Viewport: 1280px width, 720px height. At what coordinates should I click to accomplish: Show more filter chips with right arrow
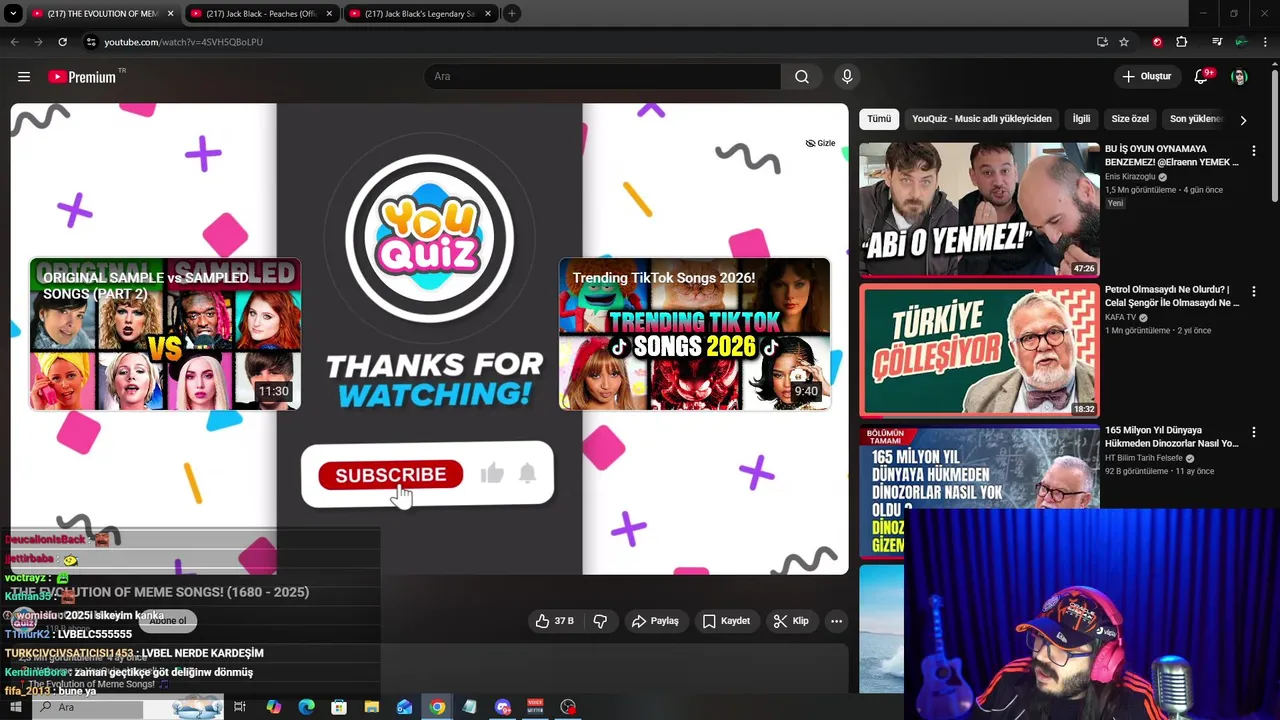(1243, 120)
